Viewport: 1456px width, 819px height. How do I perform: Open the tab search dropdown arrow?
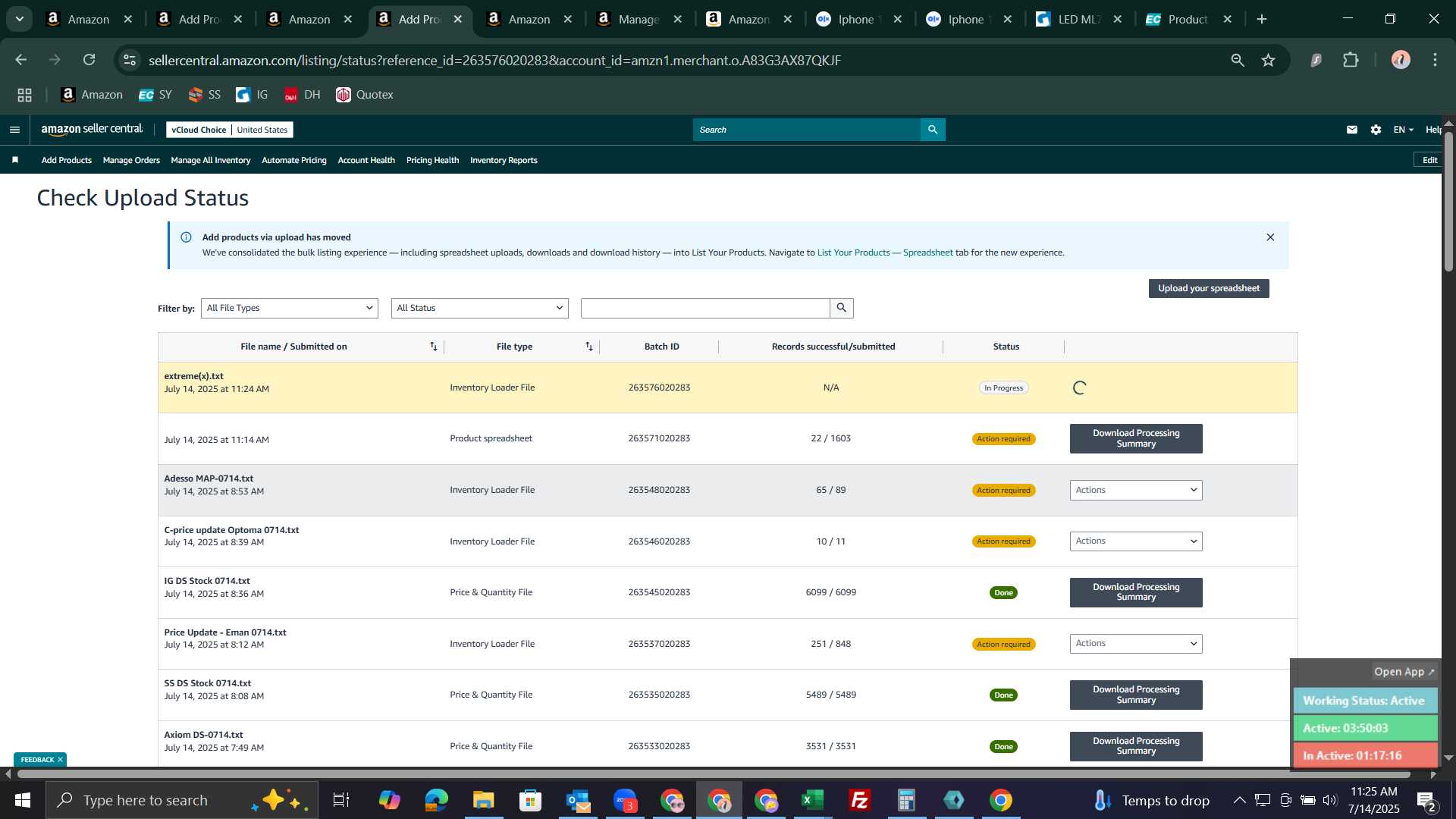pos(19,19)
